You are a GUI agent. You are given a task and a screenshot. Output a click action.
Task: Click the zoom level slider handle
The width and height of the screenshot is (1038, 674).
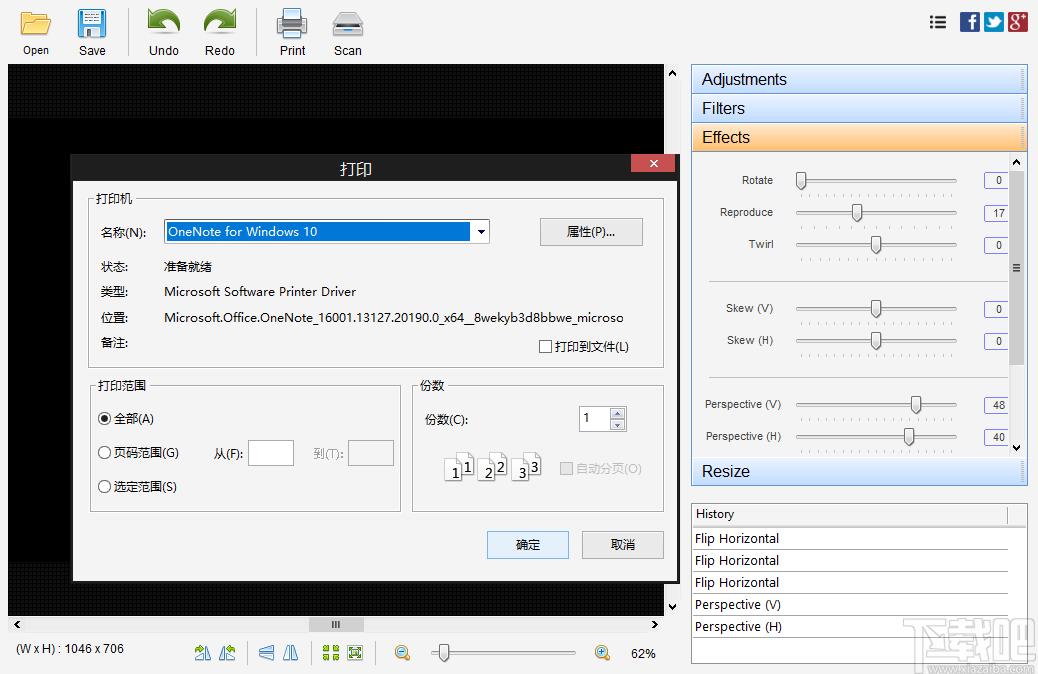[x=444, y=653]
